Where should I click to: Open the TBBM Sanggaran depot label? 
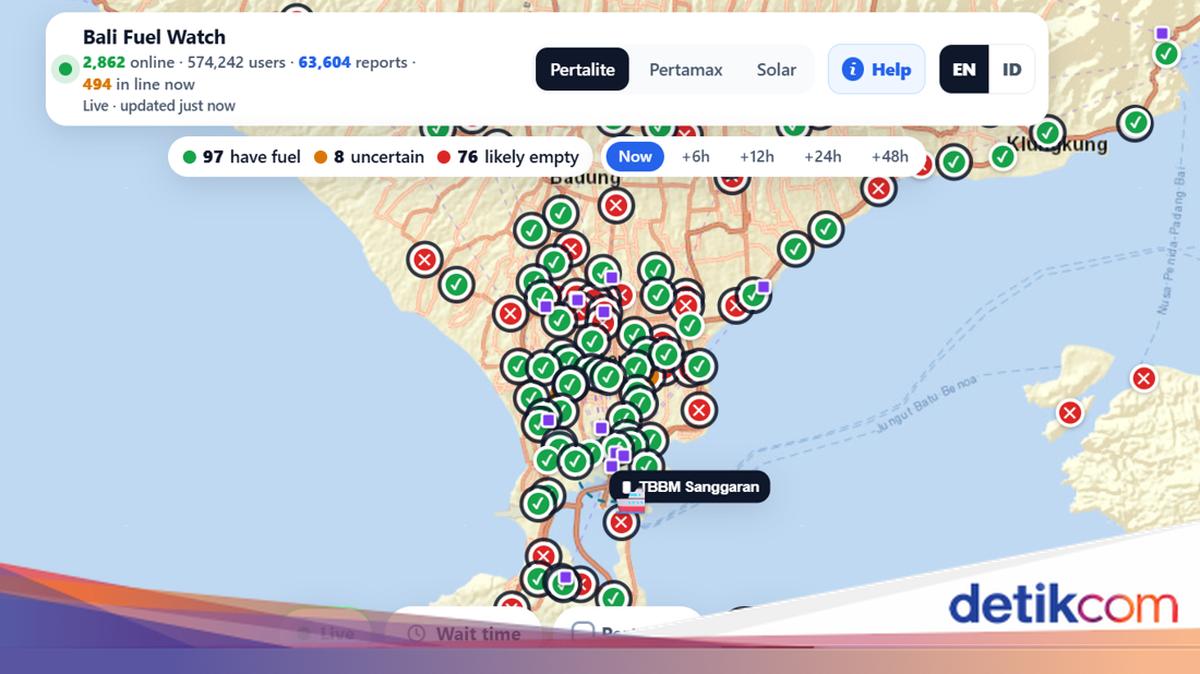pyautogui.click(x=690, y=487)
